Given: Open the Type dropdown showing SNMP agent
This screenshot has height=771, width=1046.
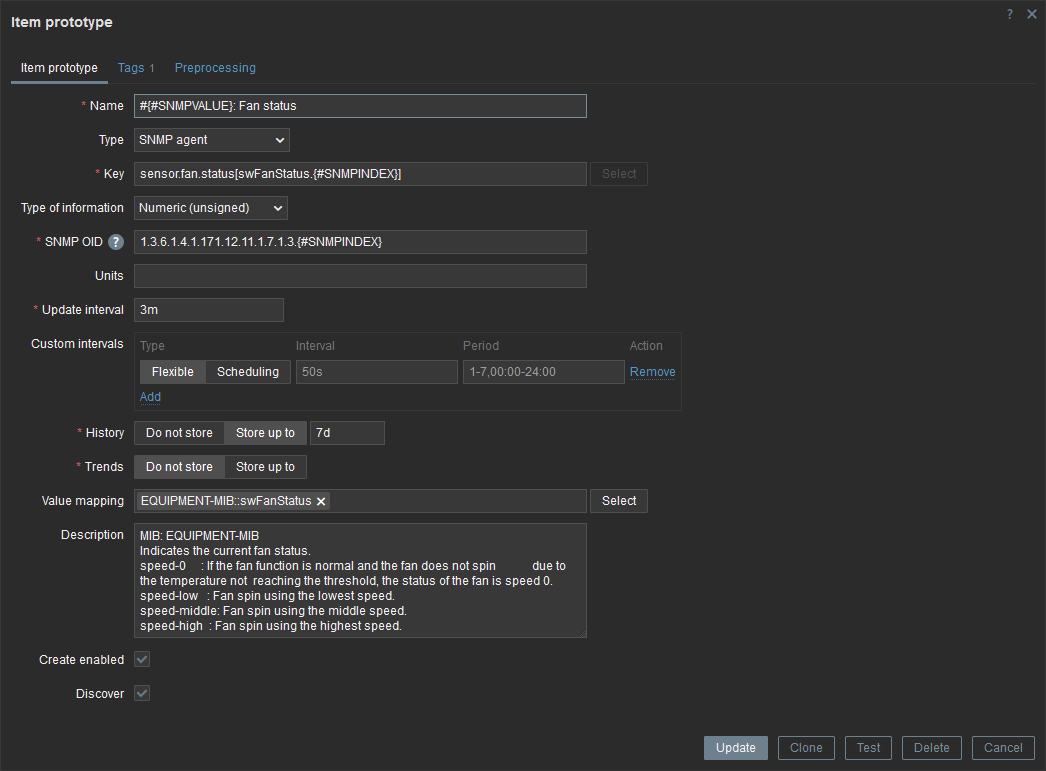Looking at the screenshot, I should tap(212, 140).
